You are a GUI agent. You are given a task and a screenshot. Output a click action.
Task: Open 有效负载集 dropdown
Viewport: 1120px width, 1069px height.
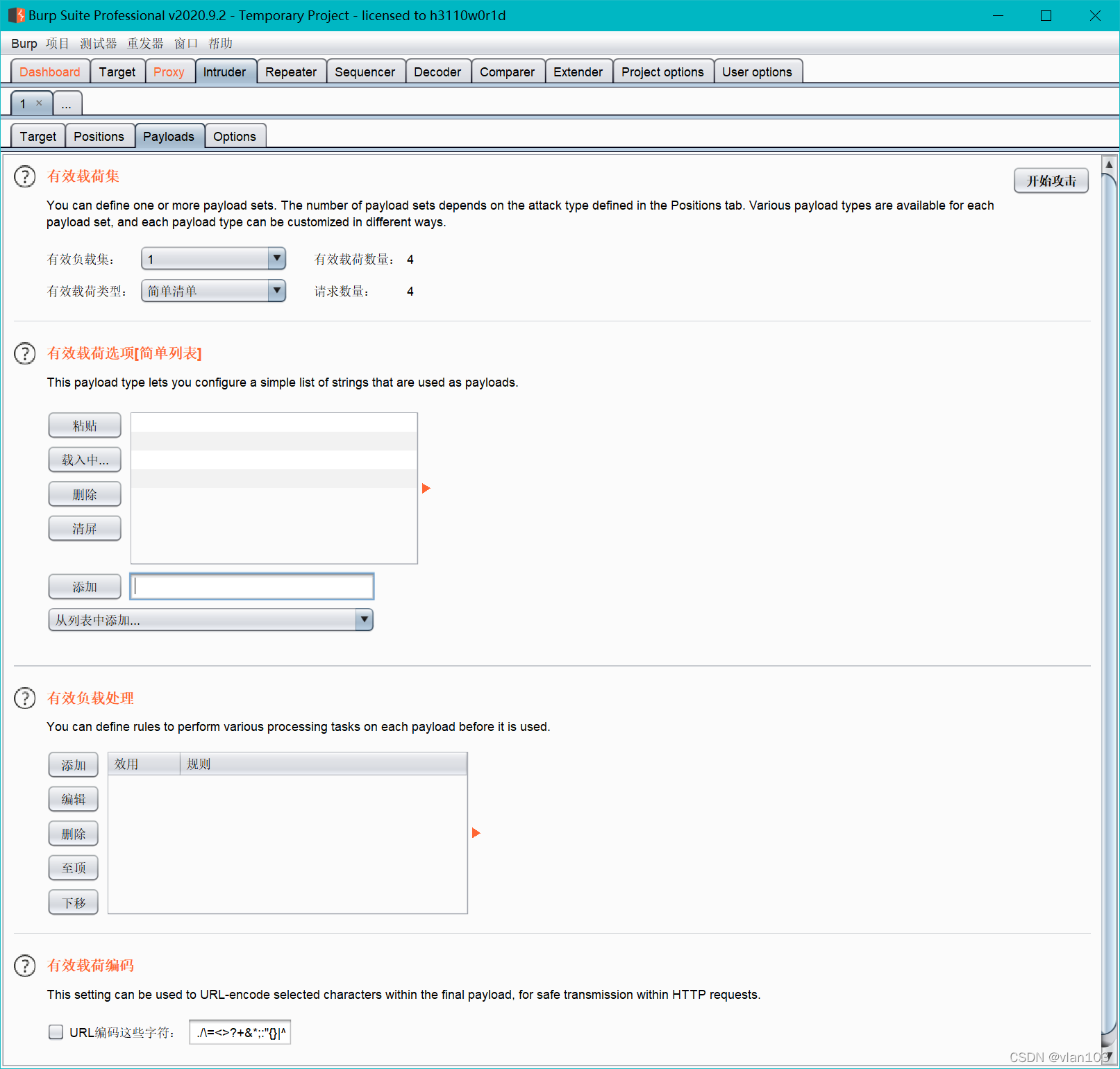[213, 259]
